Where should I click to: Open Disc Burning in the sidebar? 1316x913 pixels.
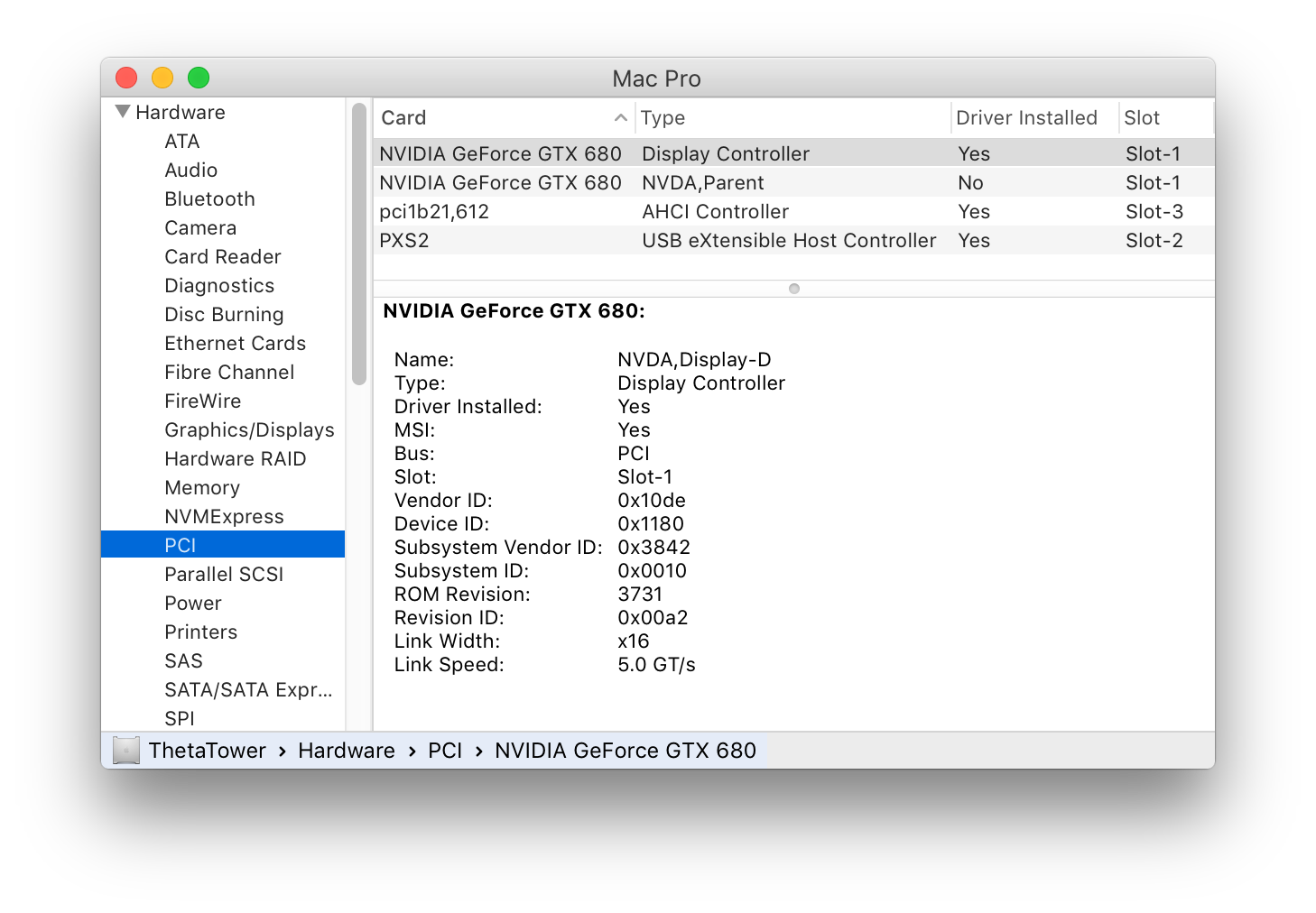[x=224, y=314]
